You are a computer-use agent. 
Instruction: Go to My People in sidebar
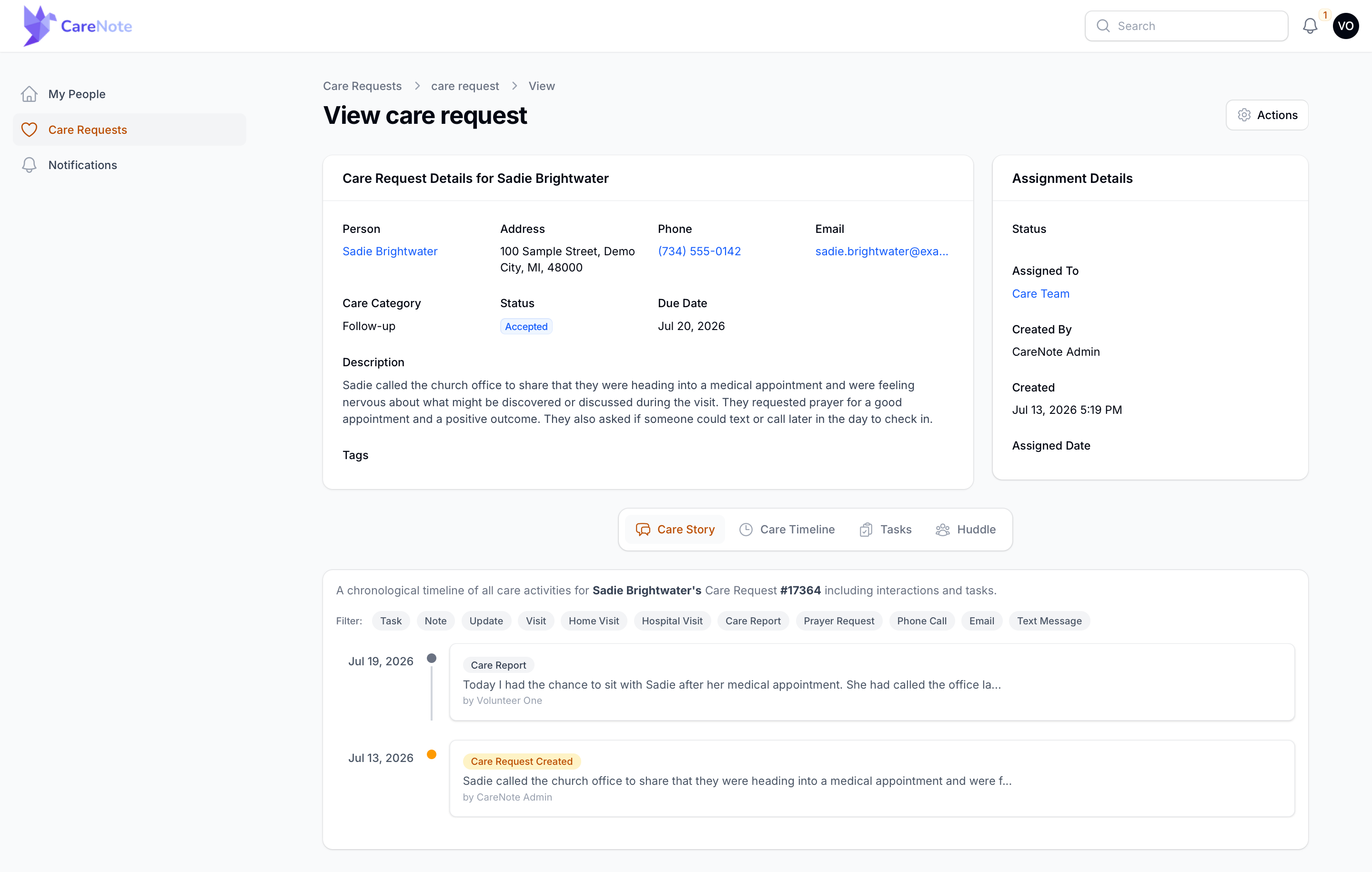[x=129, y=94]
